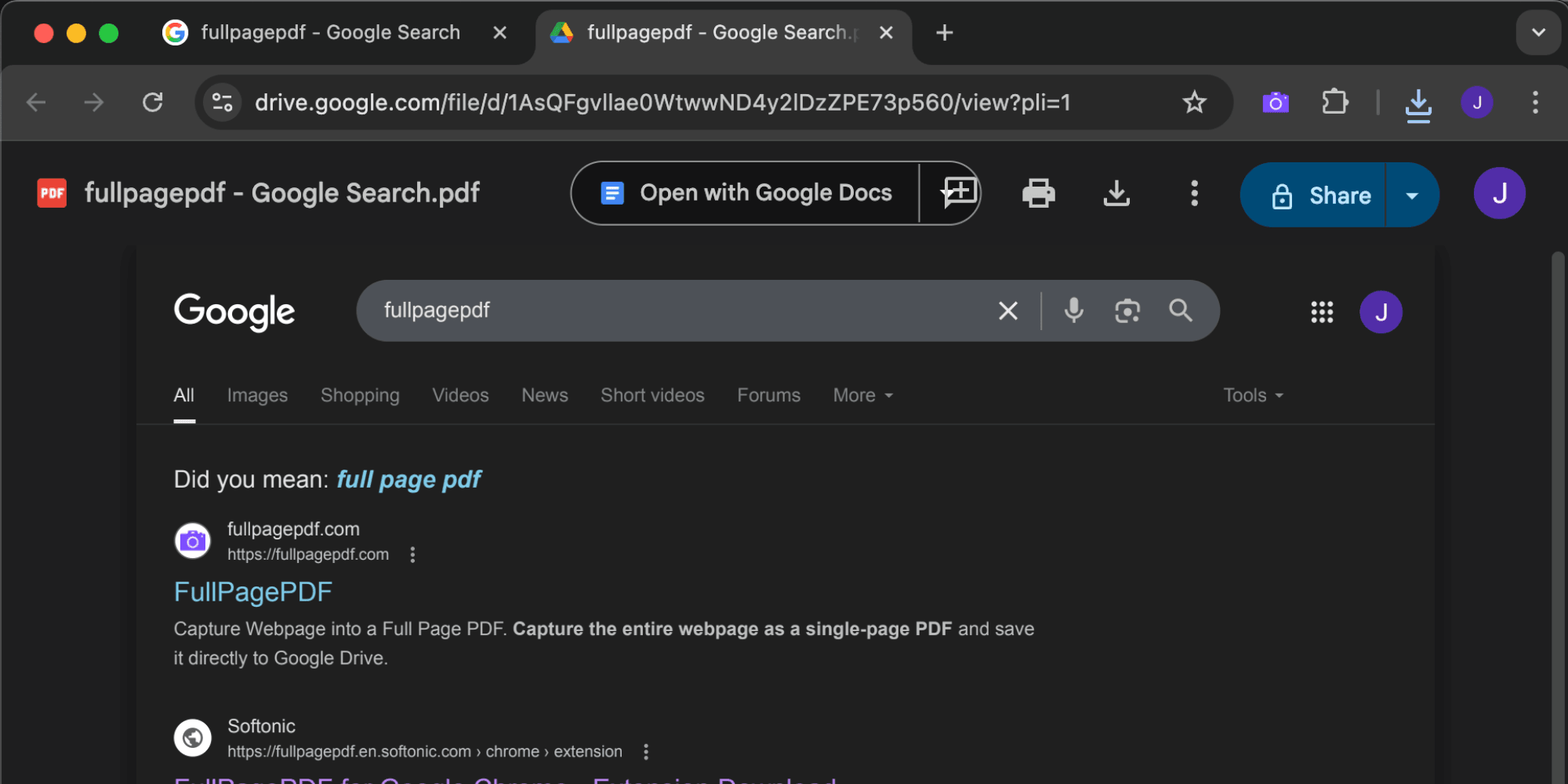Open Drive more actions menu
The width and height of the screenshot is (1568, 784).
[1194, 193]
